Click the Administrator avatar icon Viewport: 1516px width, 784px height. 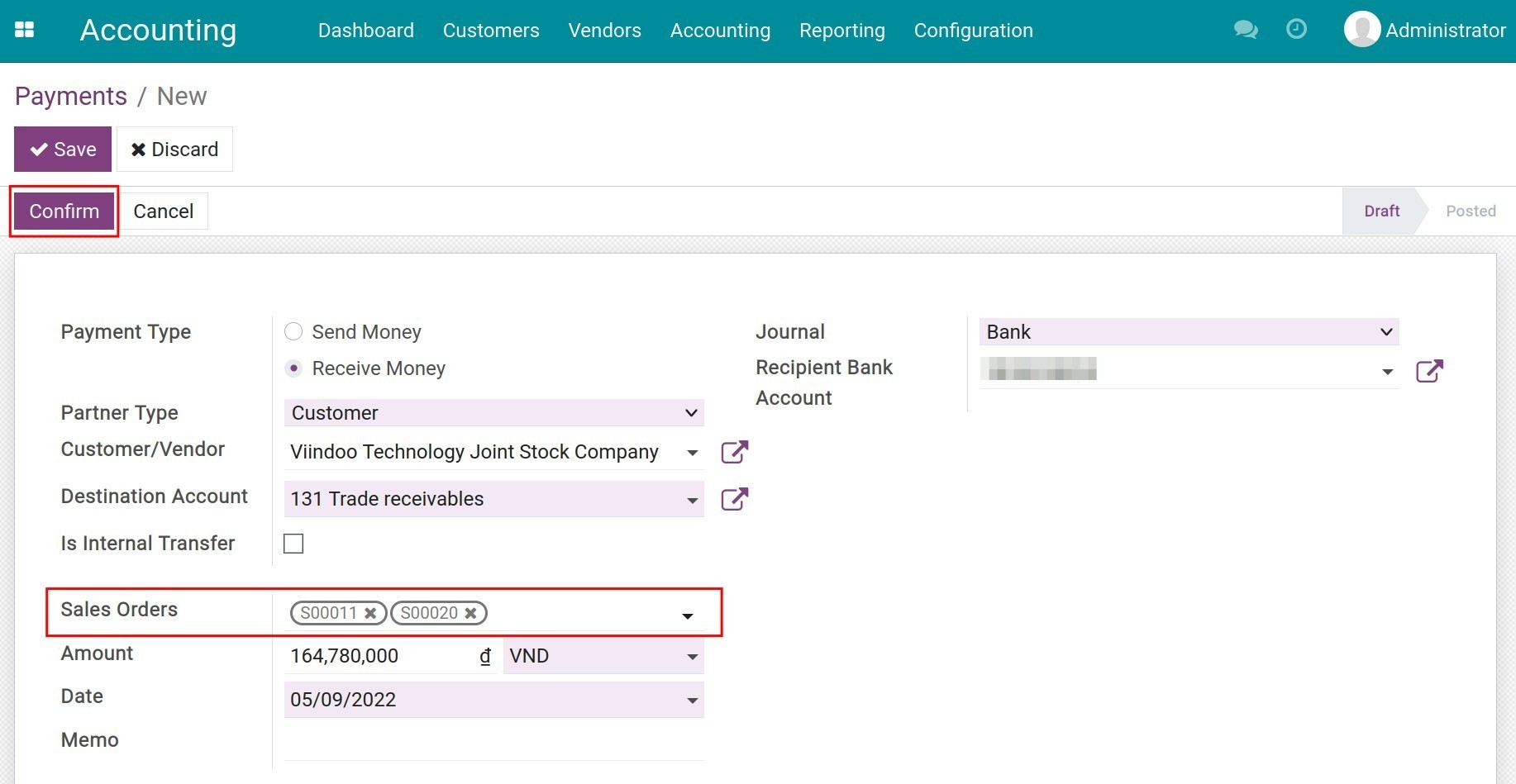tap(1361, 30)
